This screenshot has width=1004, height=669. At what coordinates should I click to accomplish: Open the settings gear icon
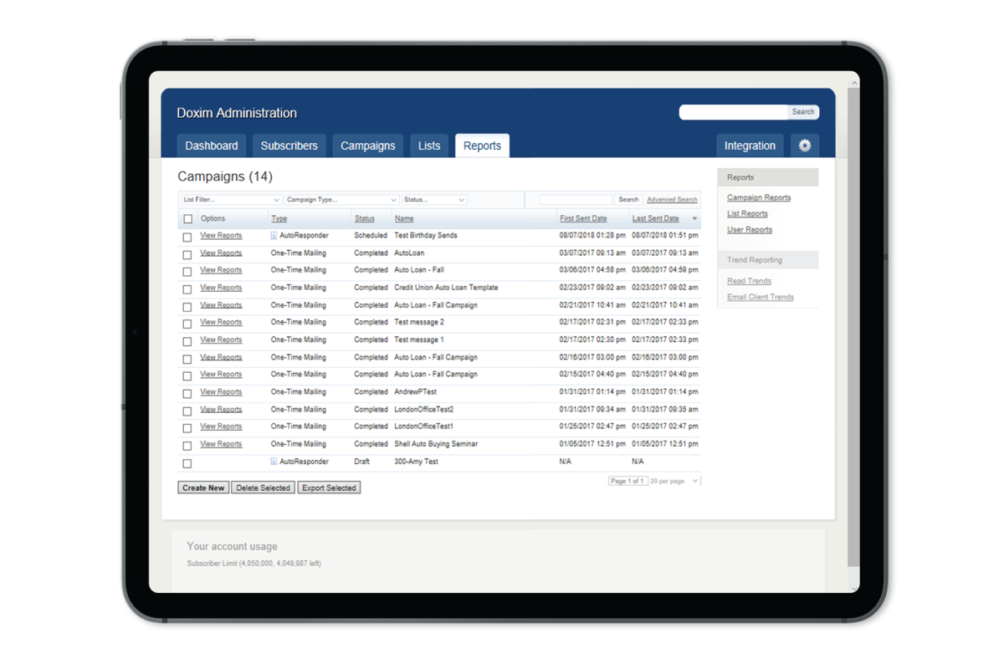[803, 145]
